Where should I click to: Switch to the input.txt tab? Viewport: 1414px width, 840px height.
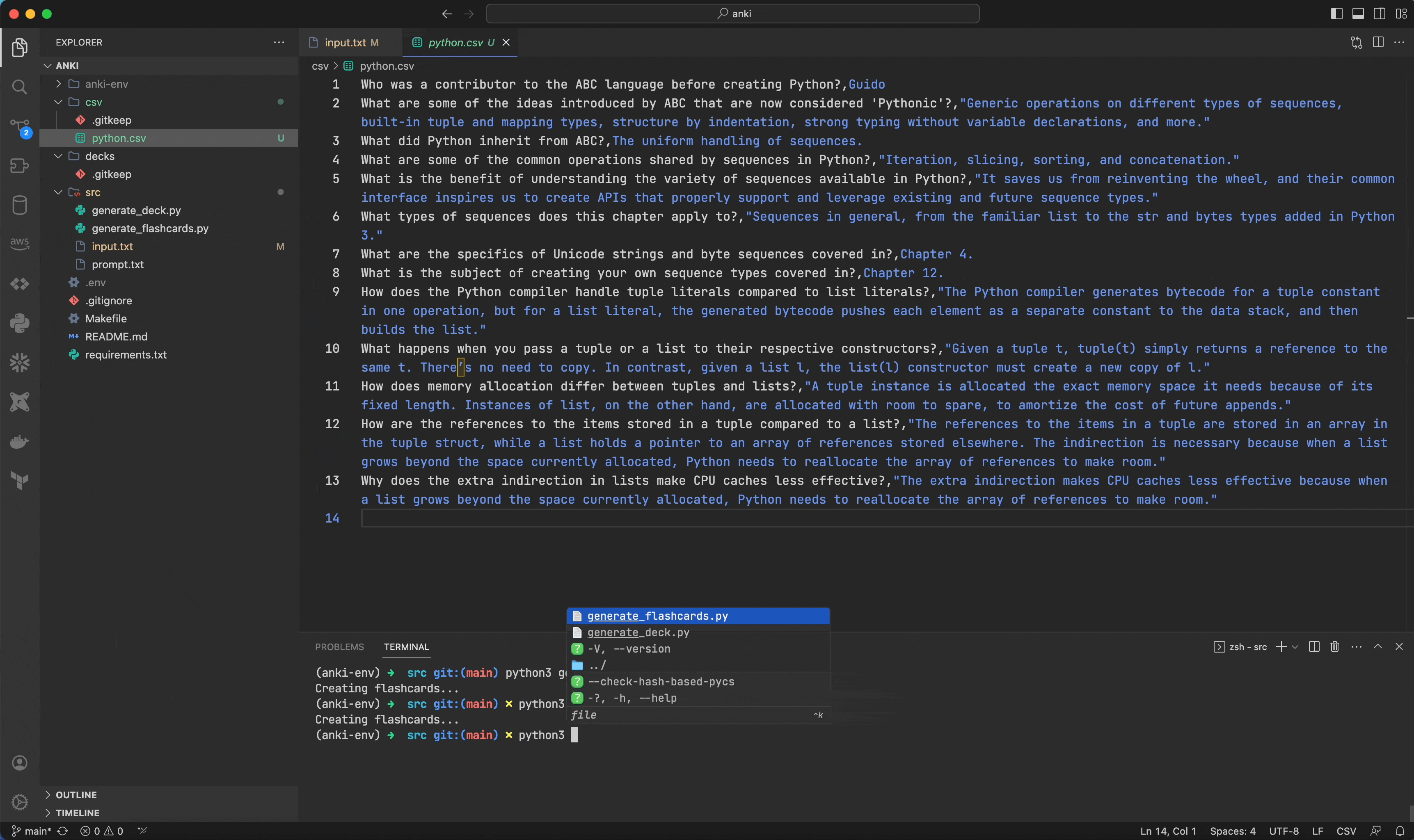pos(350,43)
